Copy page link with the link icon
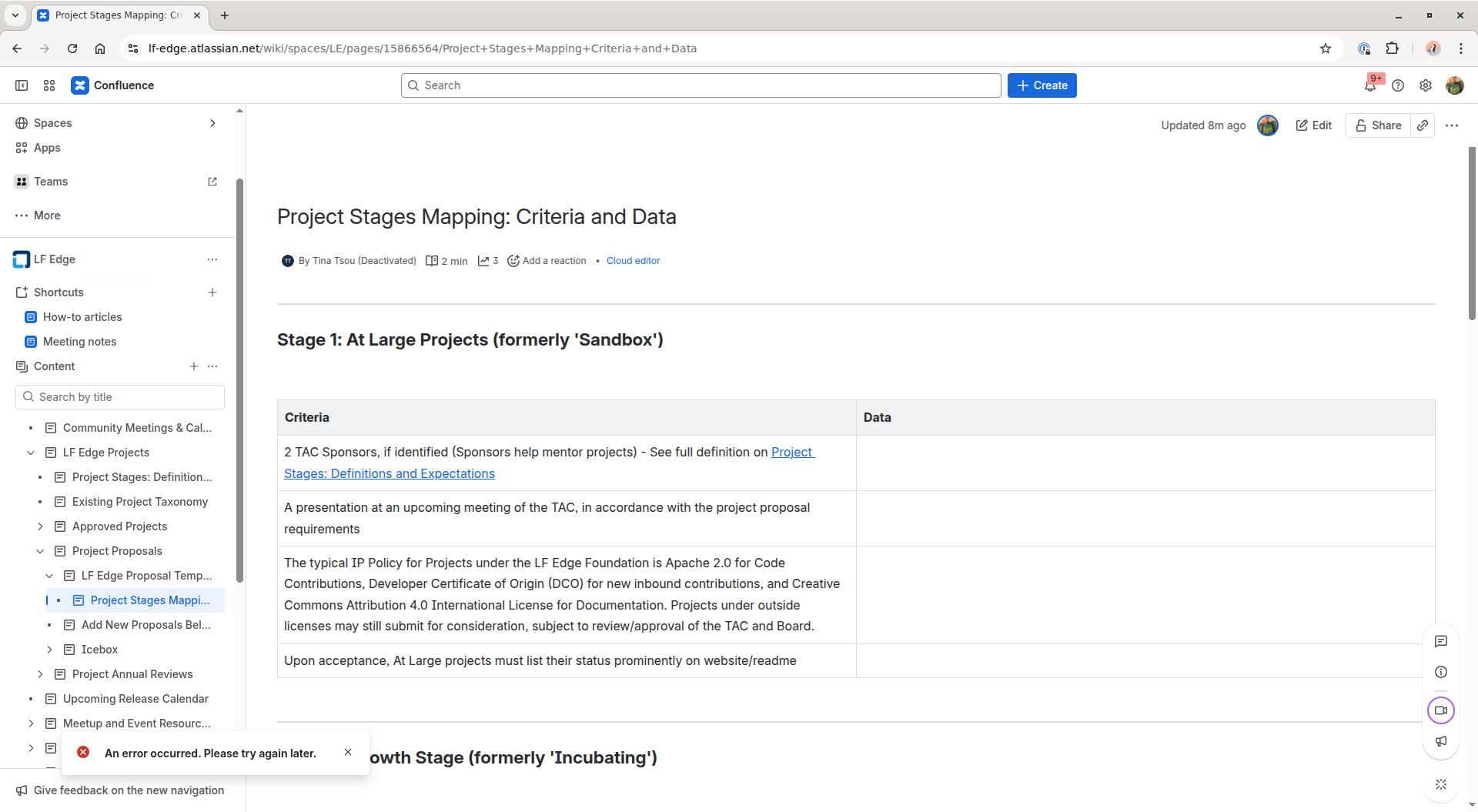The image size is (1478, 812). click(1423, 125)
